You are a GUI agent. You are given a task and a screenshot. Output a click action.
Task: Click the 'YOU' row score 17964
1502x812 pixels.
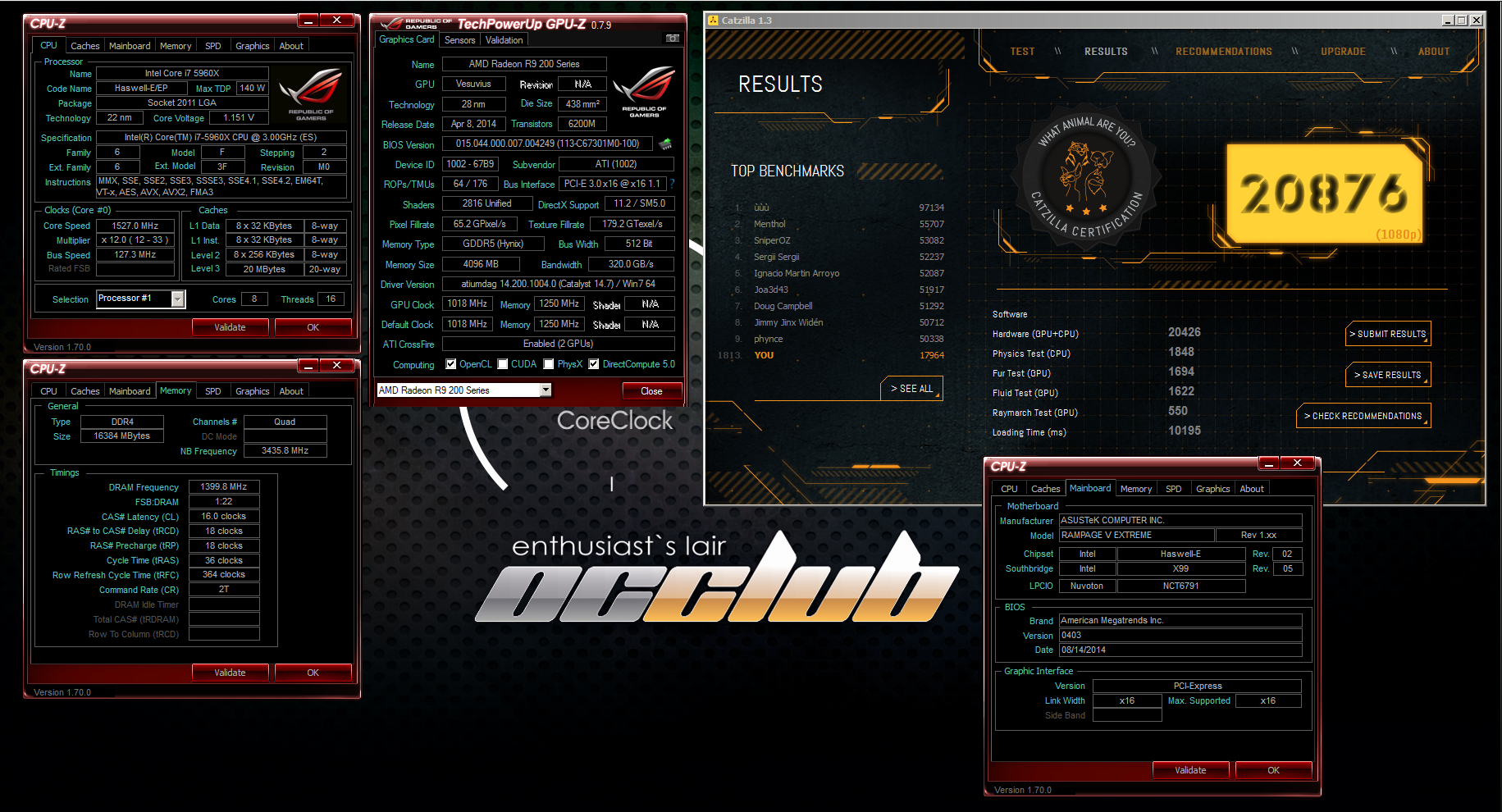pyautogui.click(x=931, y=355)
